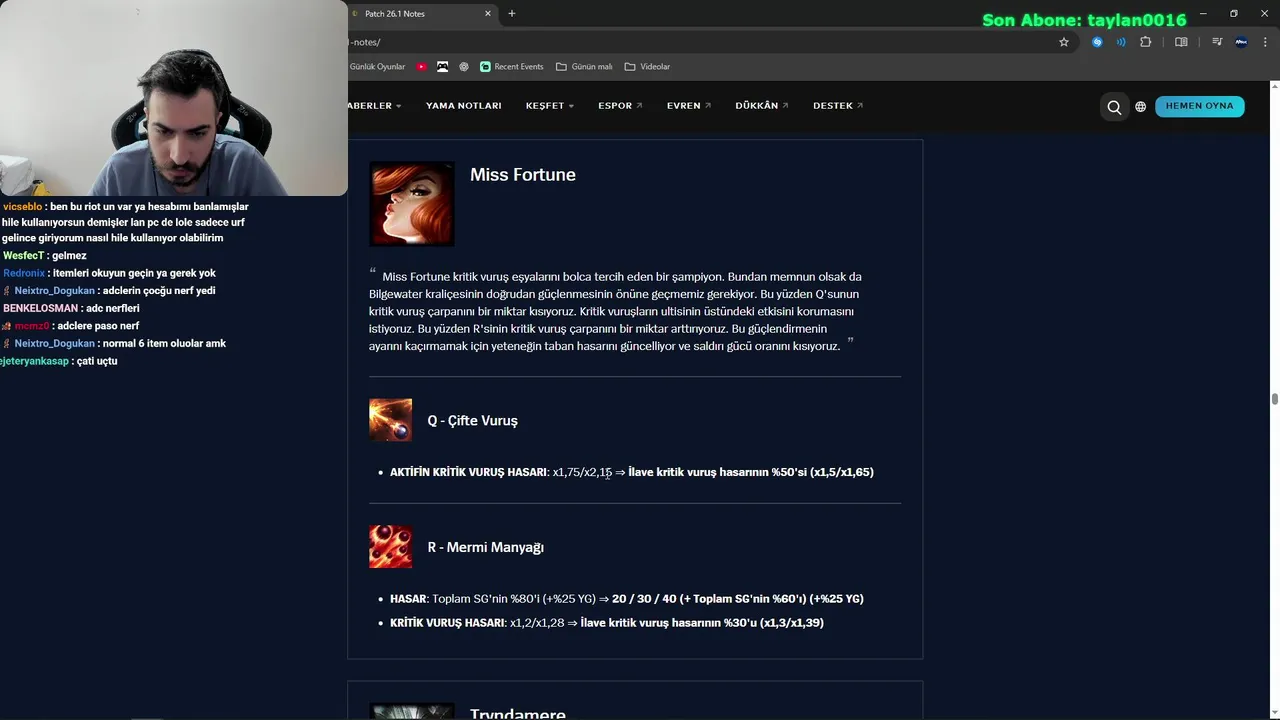1280x720 pixels.
Task: Click the R - Mermi Manyağı title
Action: tap(485, 548)
